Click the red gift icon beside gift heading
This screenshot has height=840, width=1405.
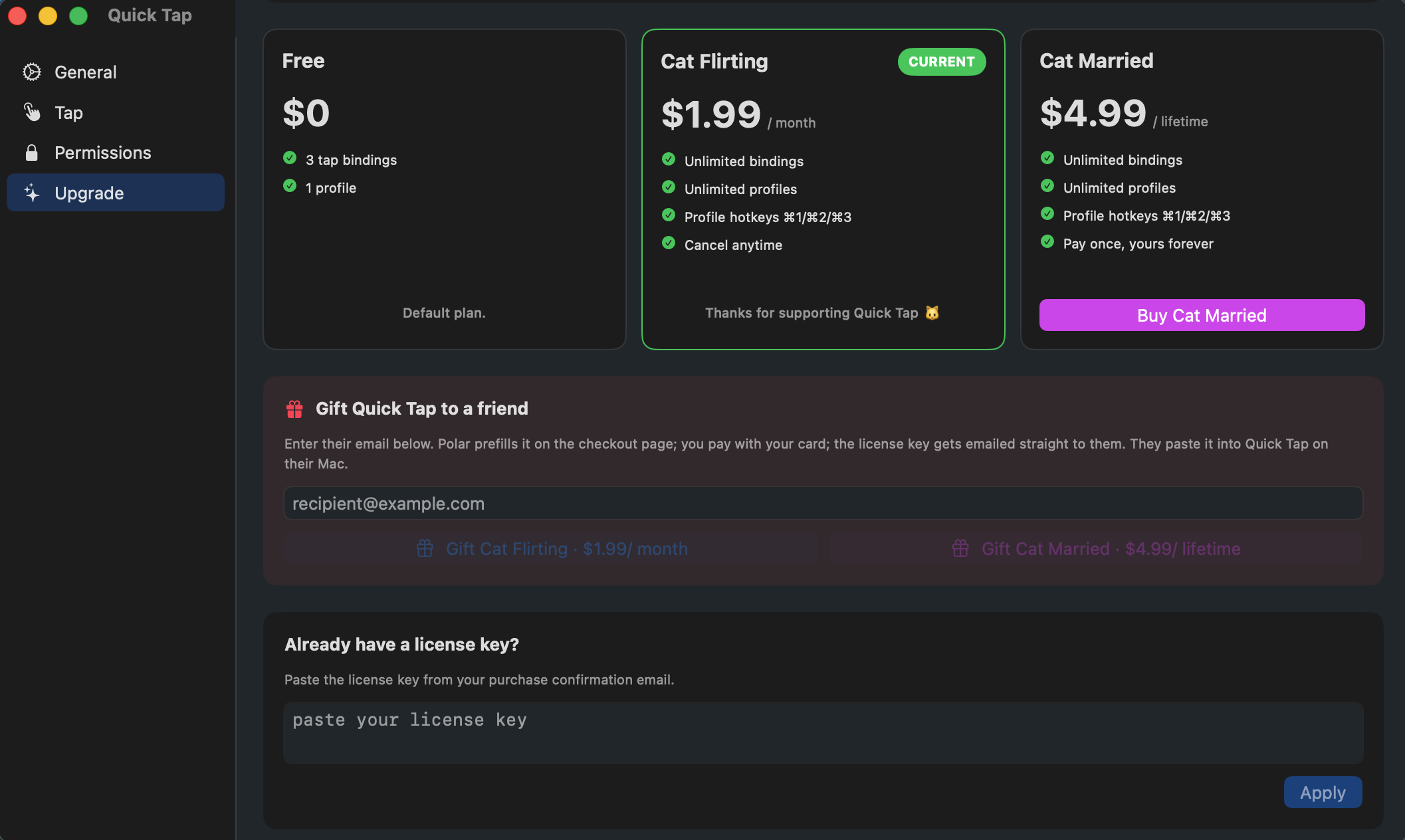294,409
